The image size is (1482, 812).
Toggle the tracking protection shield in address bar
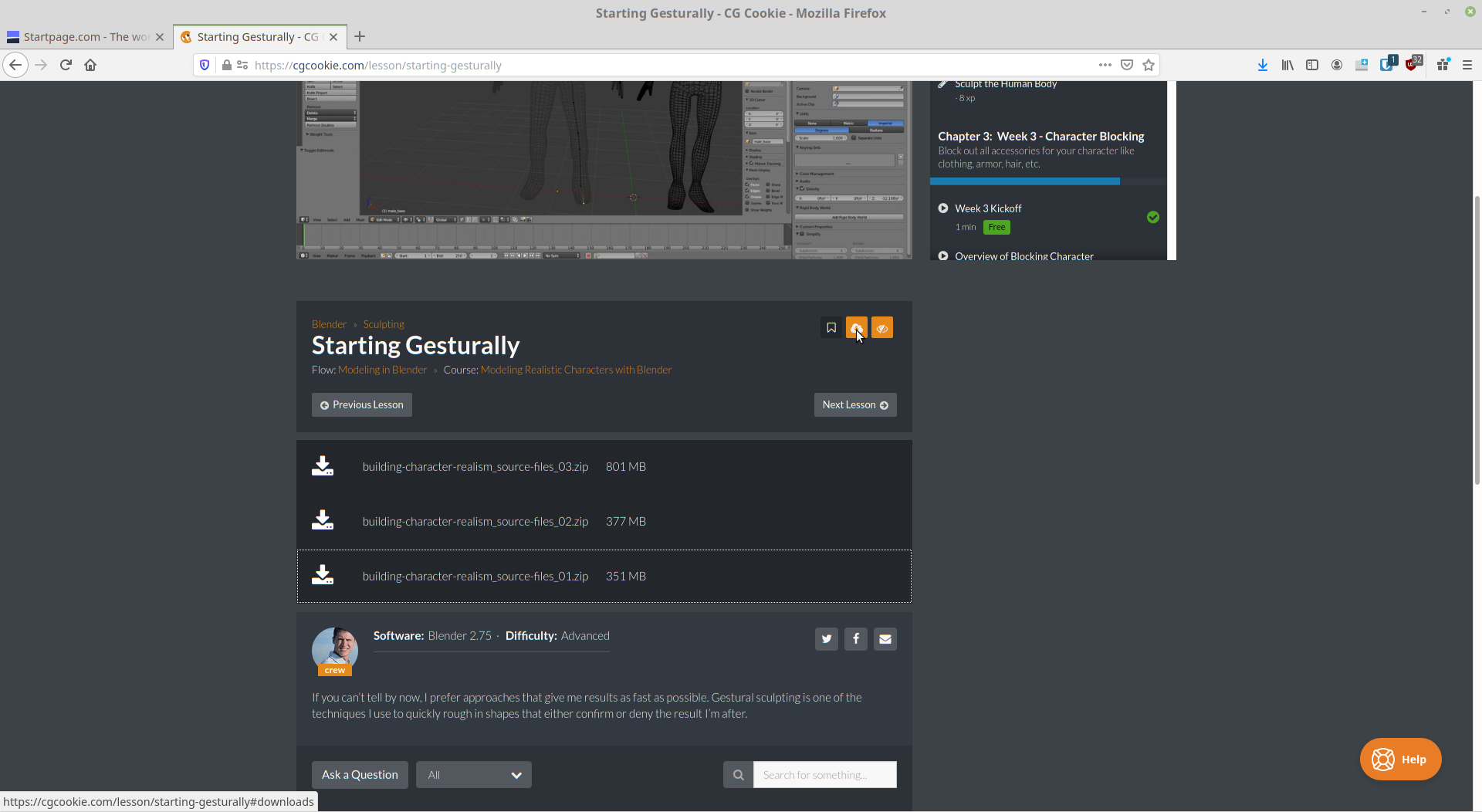click(204, 65)
